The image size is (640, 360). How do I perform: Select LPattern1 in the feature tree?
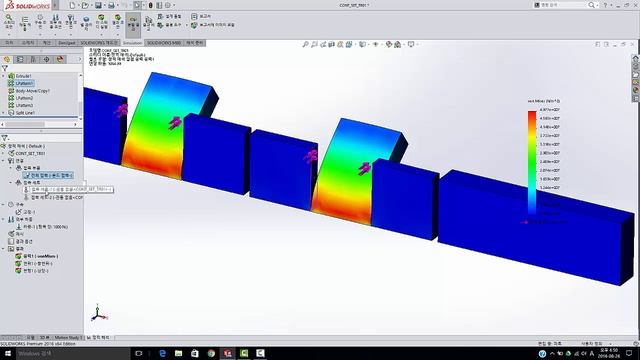24,83
